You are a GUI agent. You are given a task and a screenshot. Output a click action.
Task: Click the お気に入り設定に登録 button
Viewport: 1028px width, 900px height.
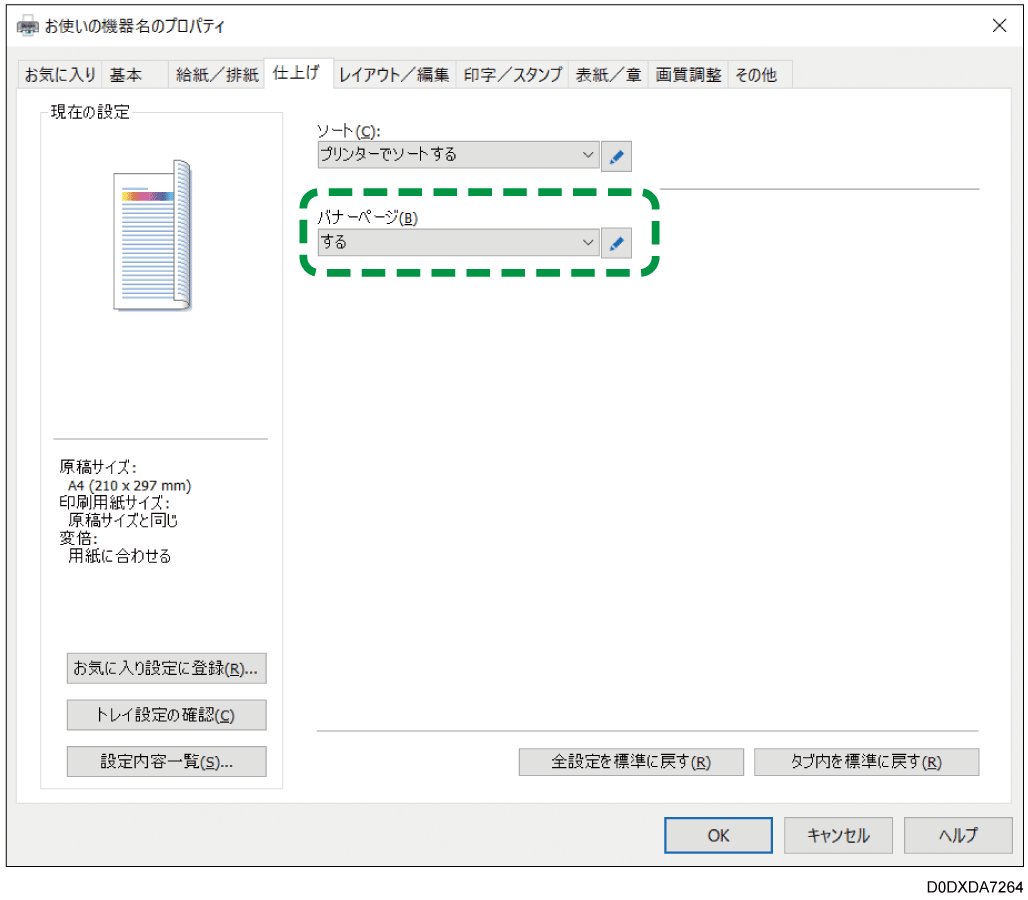pyautogui.click(x=166, y=668)
